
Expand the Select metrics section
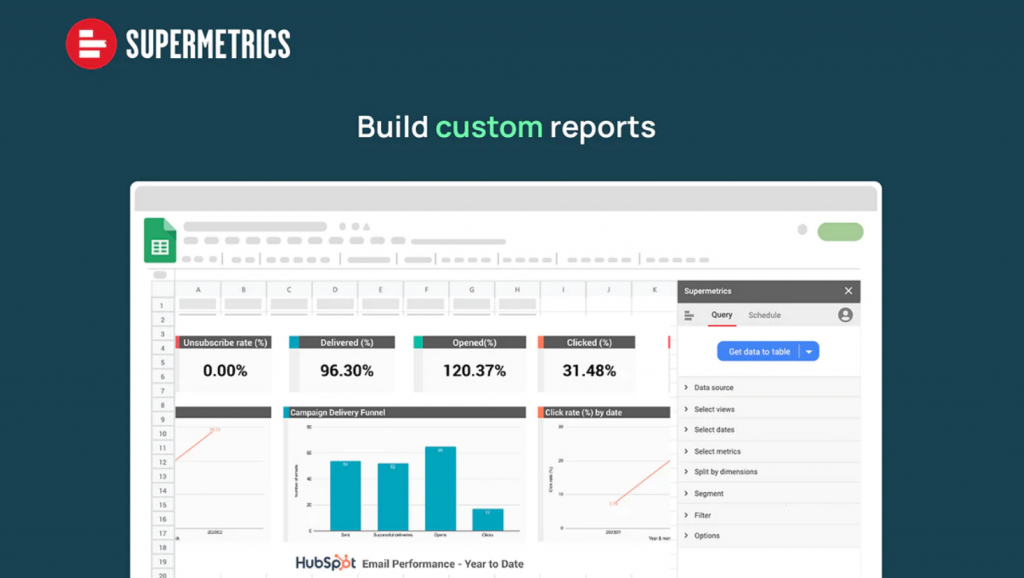click(x=769, y=451)
